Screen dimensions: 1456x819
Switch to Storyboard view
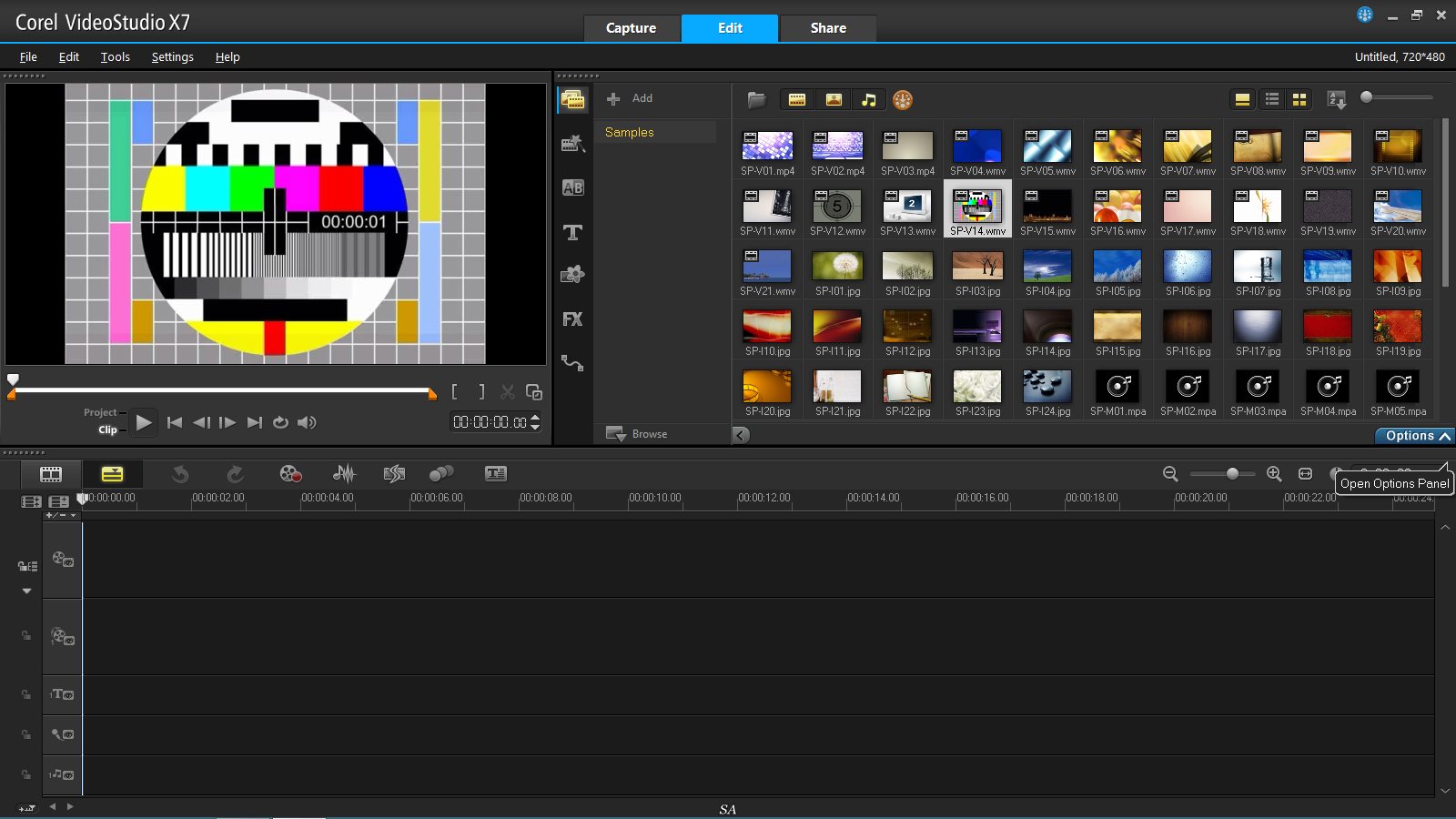(51, 473)
